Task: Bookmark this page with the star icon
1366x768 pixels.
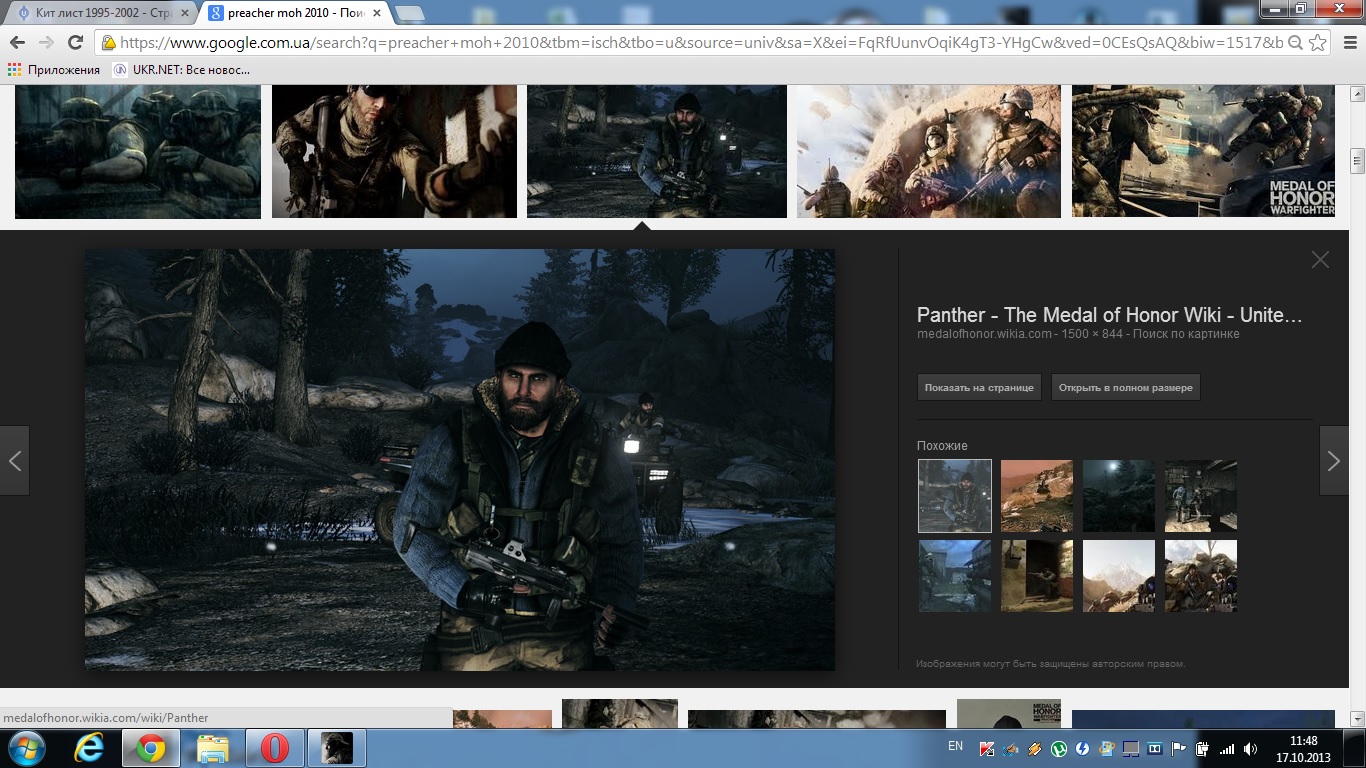Action: pyautogui.click(x=1318, y=43)
